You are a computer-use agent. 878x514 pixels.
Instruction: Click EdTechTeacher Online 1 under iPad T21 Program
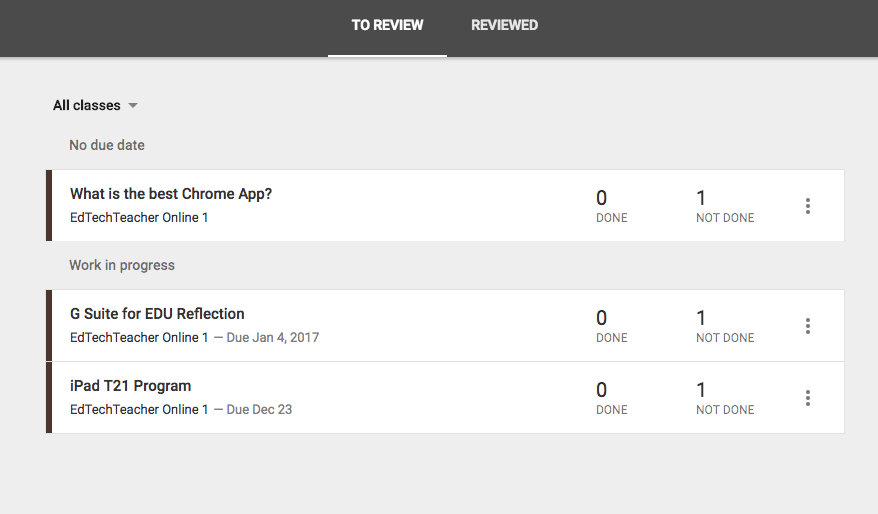pos(139,409)
